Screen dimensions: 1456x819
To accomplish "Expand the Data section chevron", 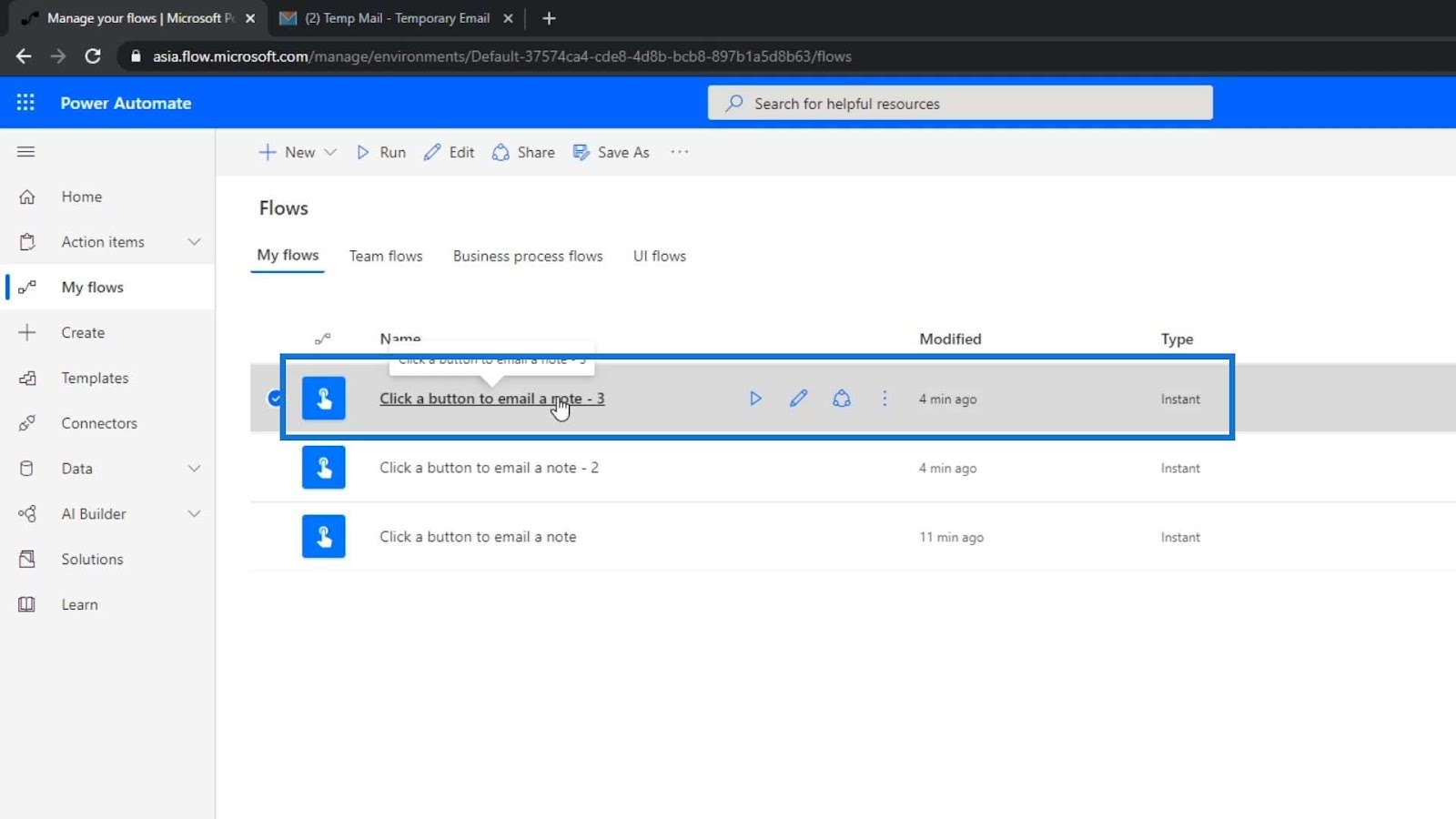I will [x=194, y=469].
